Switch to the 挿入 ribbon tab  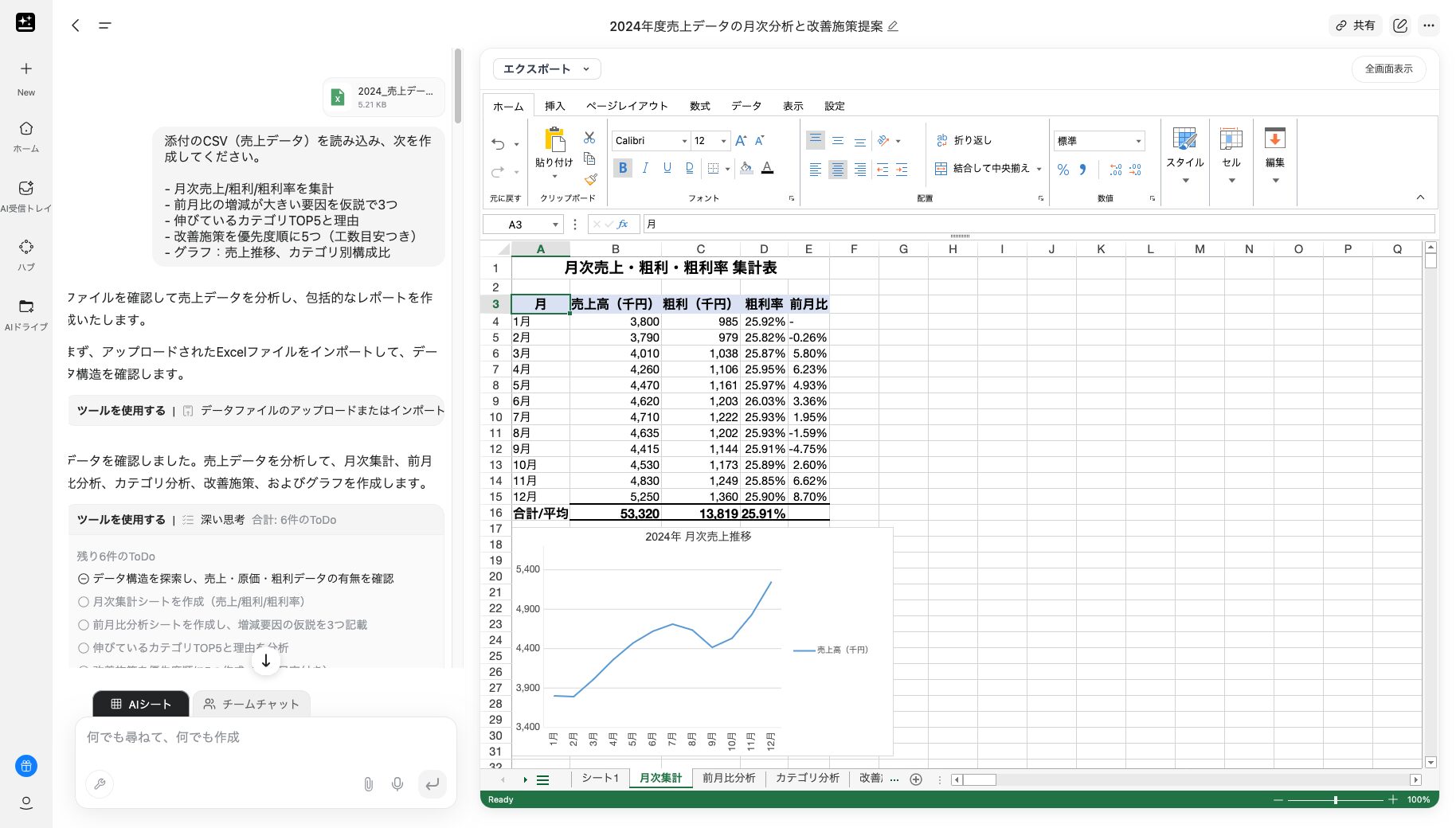554,105
